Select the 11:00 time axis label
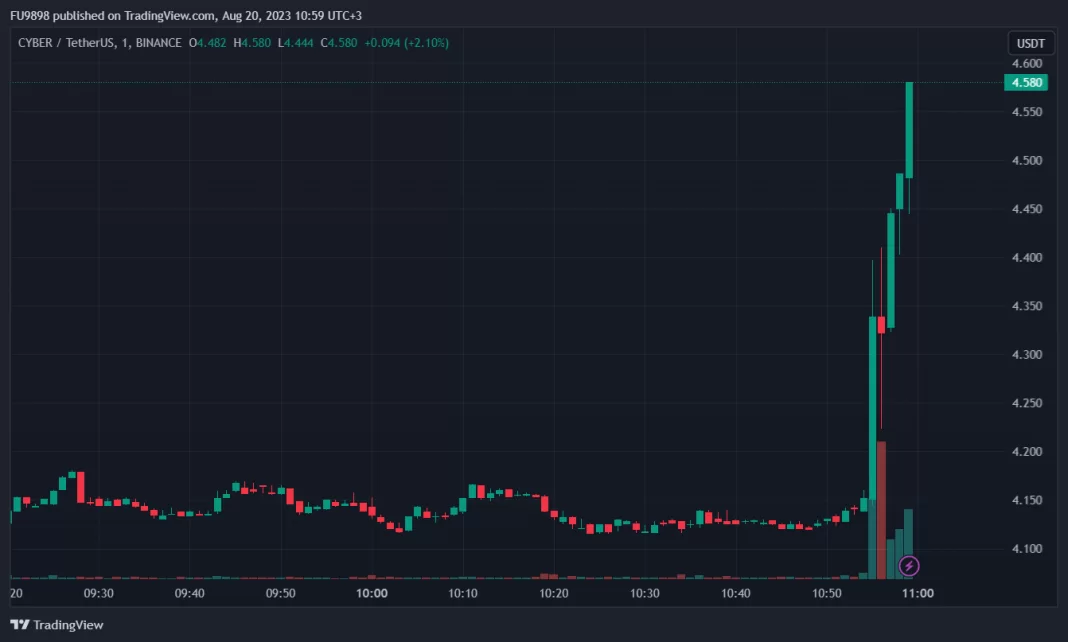1068x642 pixels. coord(918,593)
